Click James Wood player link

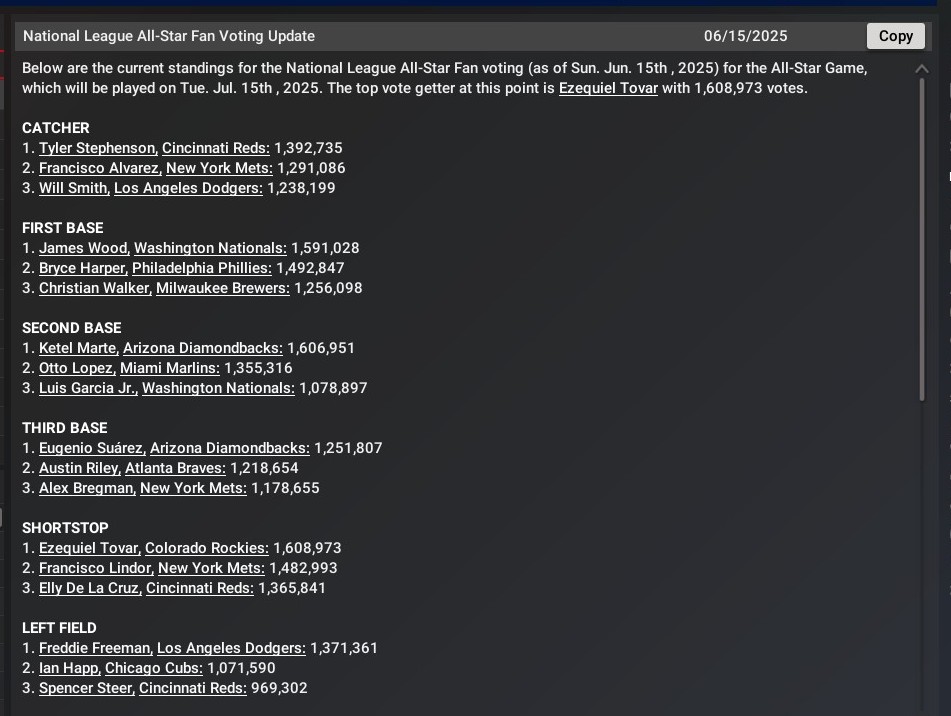[83, 248]
